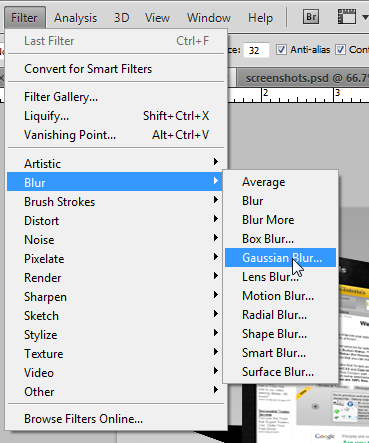The height and width of the screenshot is (443, 369).
Task: Launch Bridge with the Br icon
Action: pyautogui.click(x=311, y=17)
